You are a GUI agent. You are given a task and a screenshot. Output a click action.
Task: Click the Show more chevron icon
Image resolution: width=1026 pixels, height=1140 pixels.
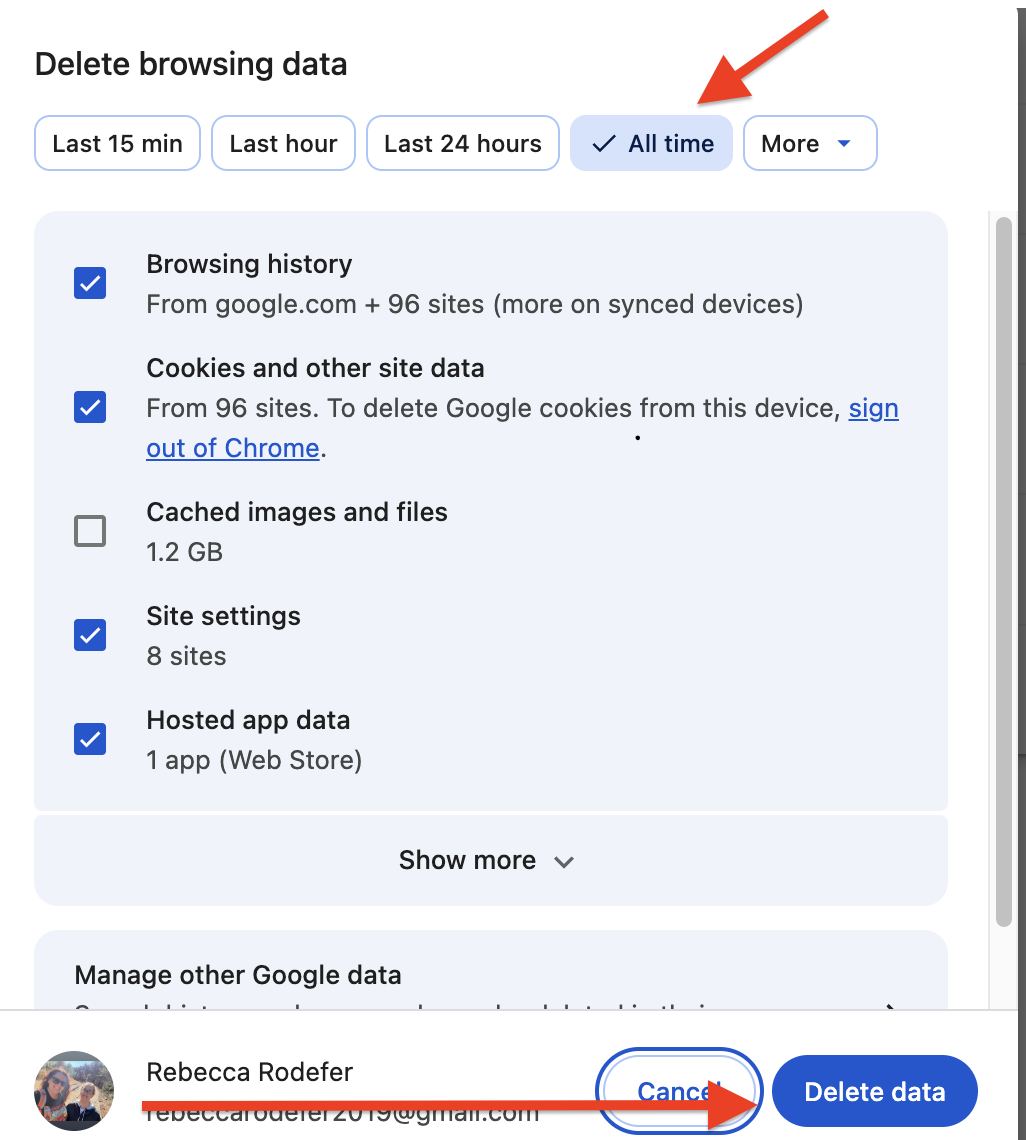564,862
